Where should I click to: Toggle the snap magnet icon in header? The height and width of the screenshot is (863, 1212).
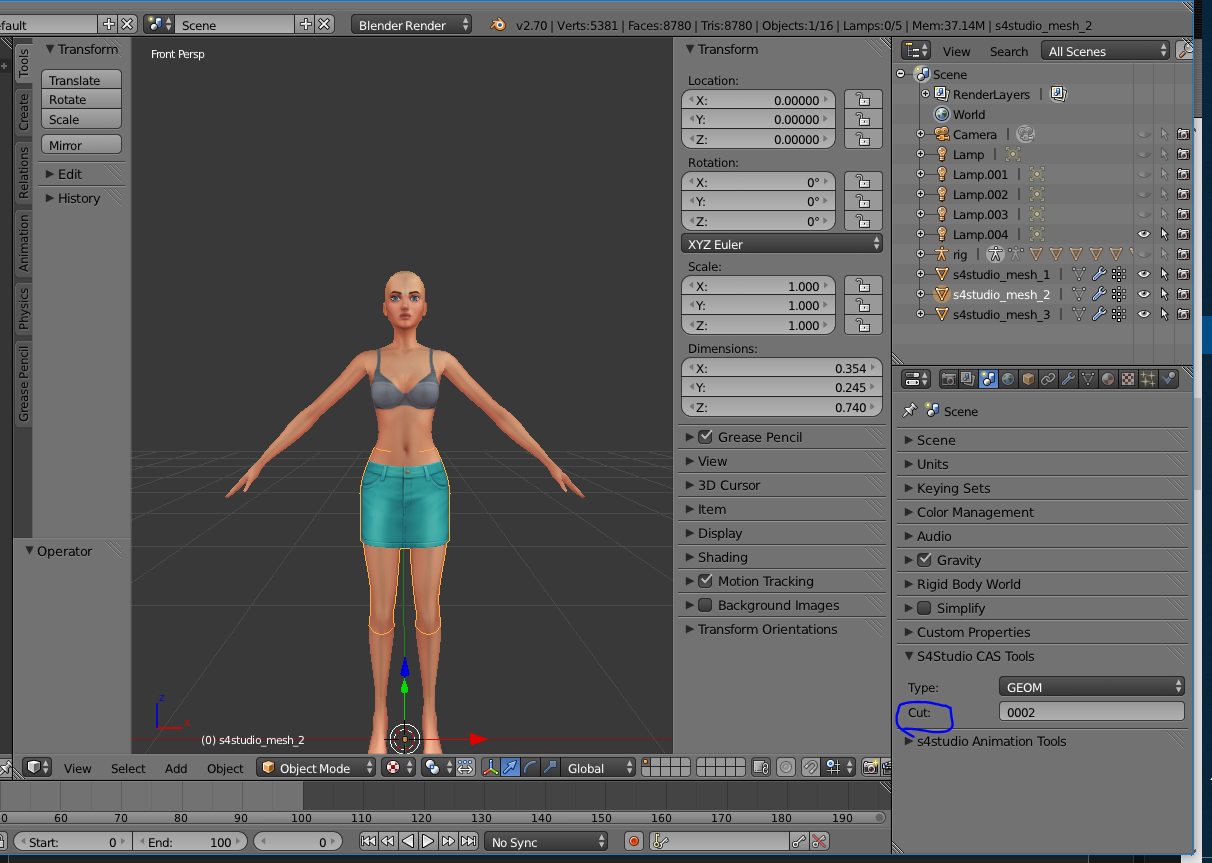tap(810, 767)
